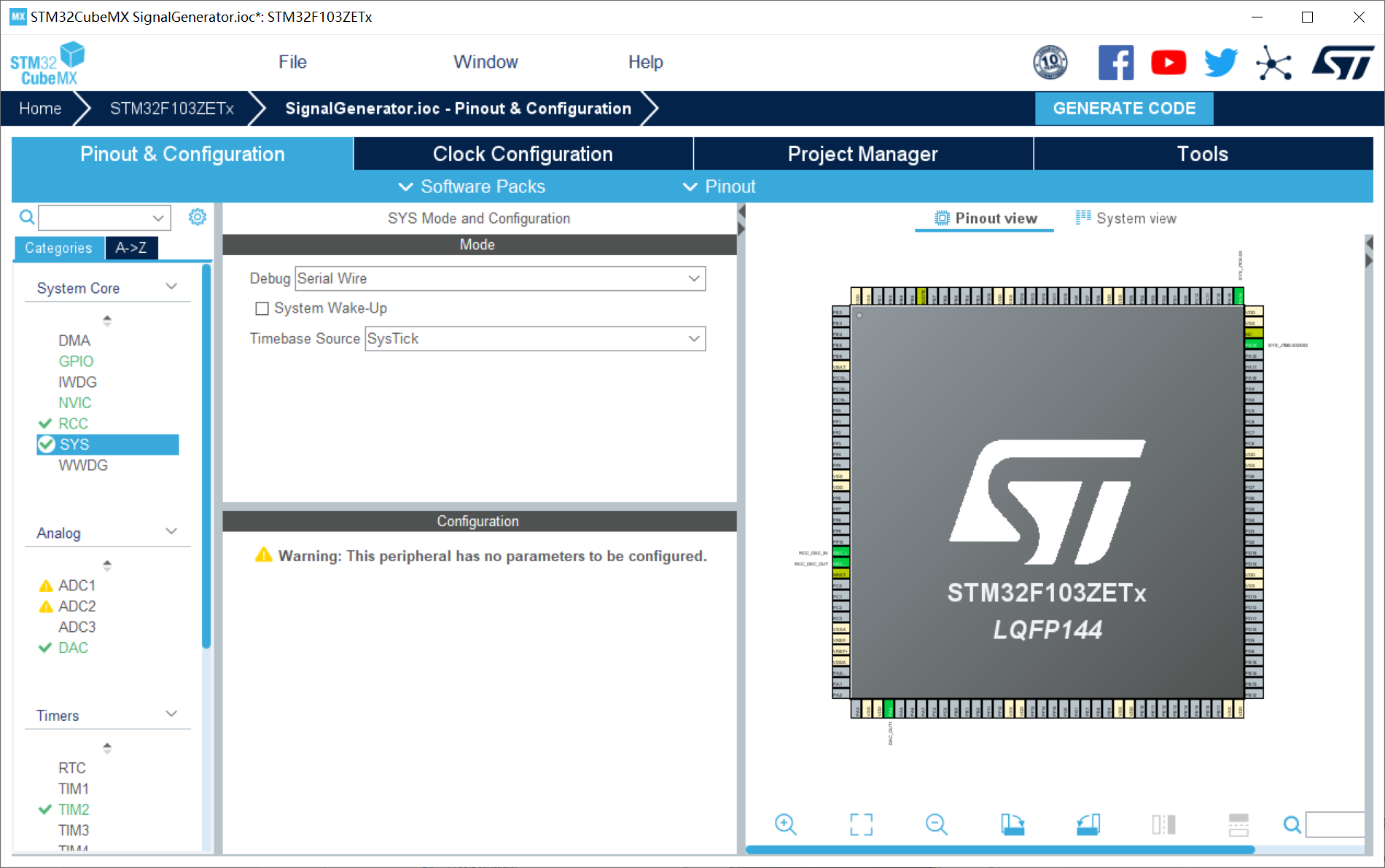Select the IWDG peripheral

click(x=77, y=383)
